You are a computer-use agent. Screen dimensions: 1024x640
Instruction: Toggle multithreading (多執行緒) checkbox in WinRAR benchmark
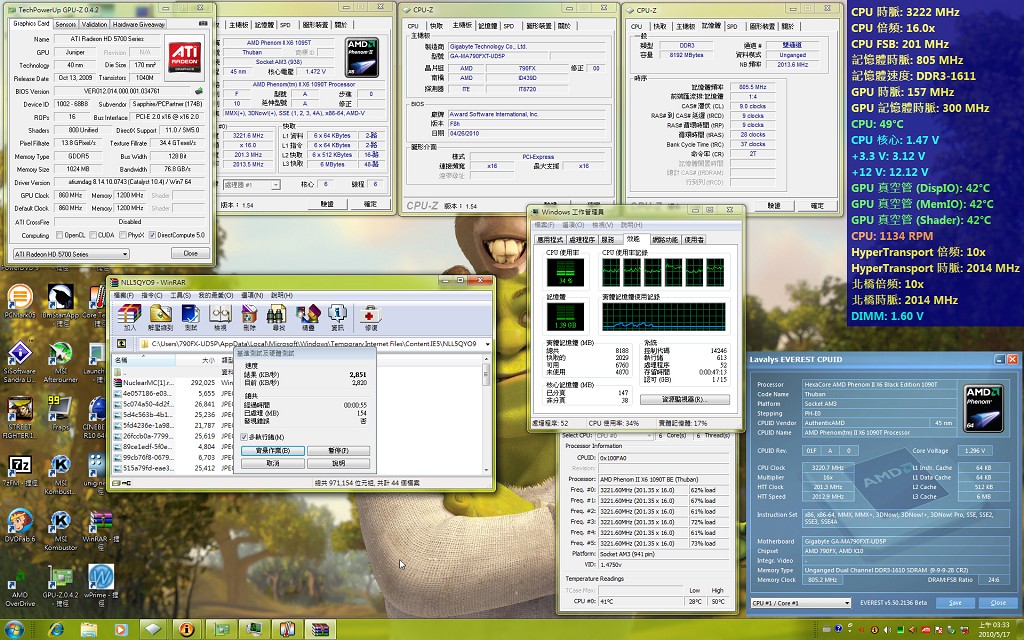(x=244, y=437)
